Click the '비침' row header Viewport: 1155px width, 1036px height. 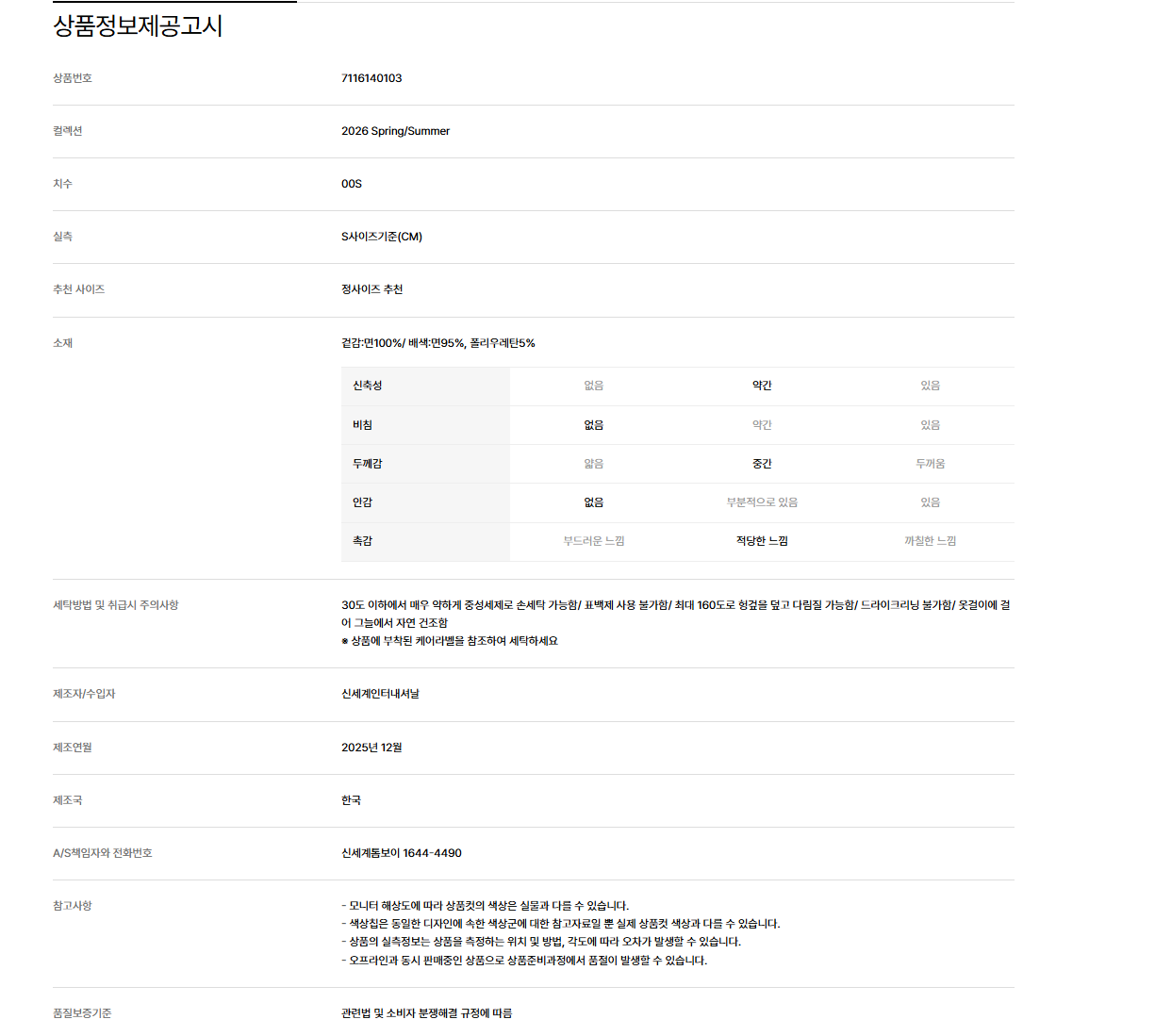[x=363, y=425]
